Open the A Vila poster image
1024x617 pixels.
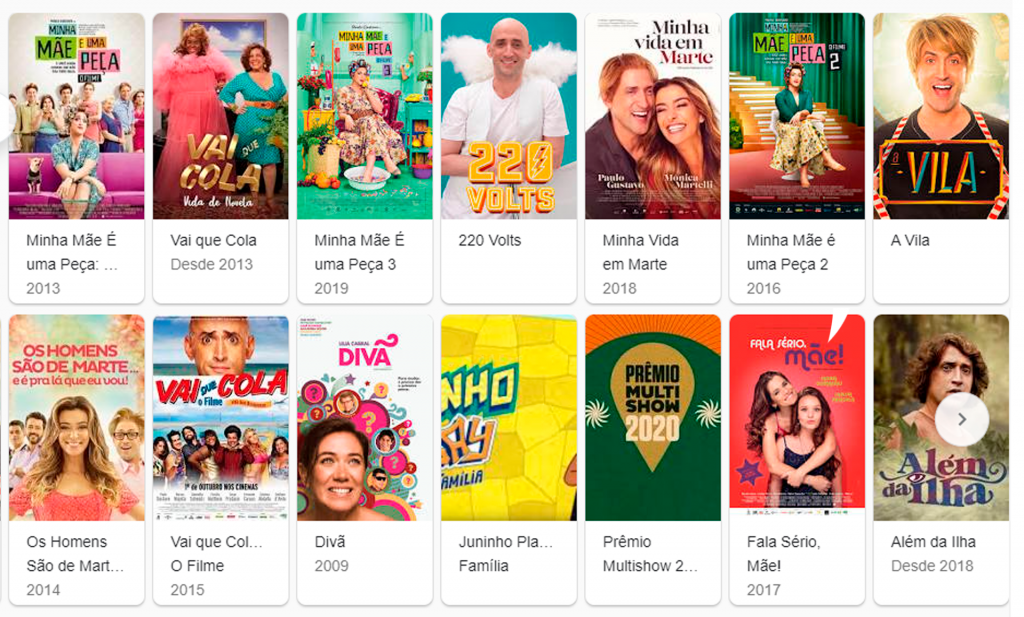[x=941, y=116]
